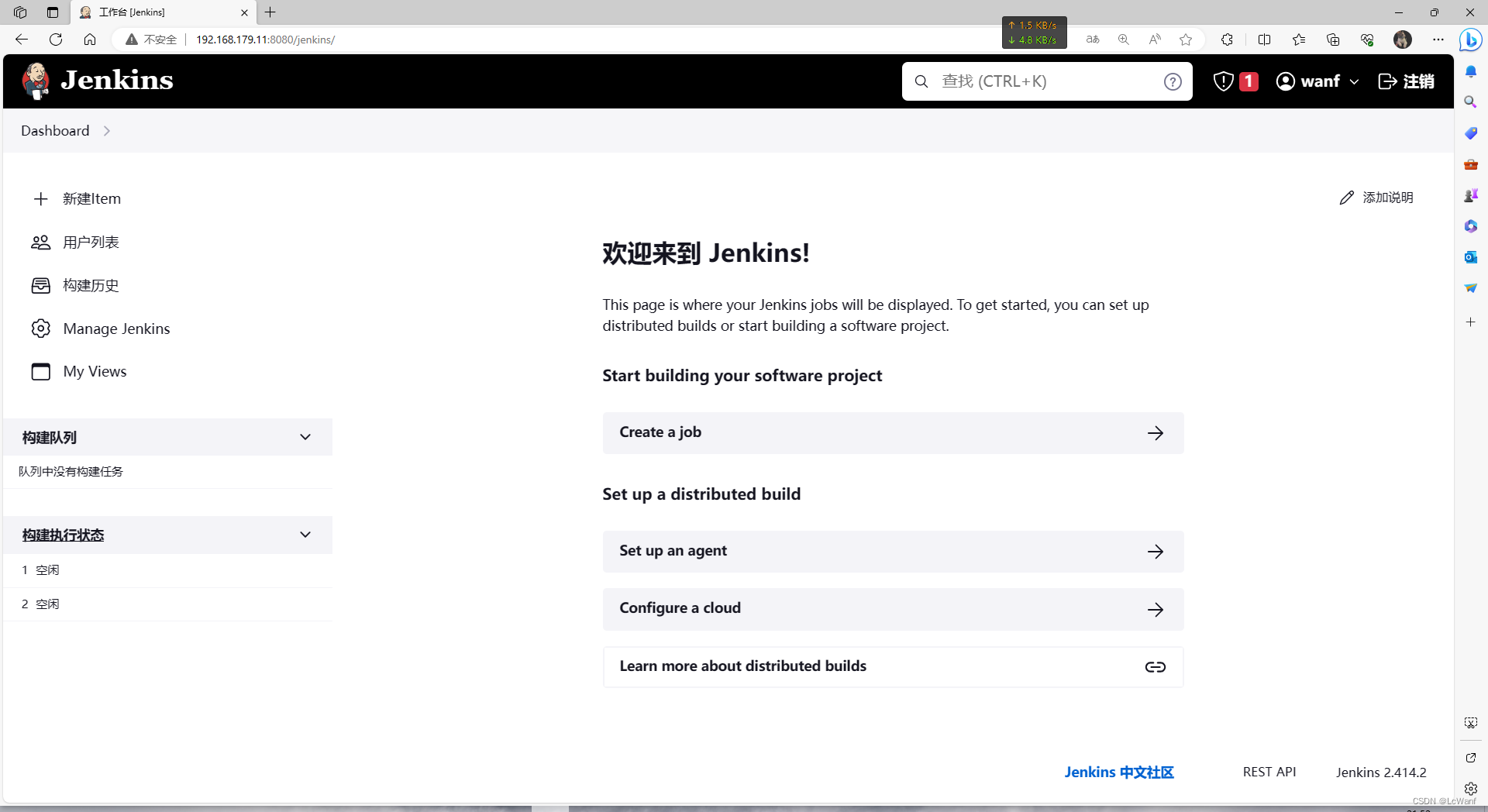Click the people icon beside 用户列表
The width and height of the screenshot is (1488, 812).
click(x=41, y=243)
